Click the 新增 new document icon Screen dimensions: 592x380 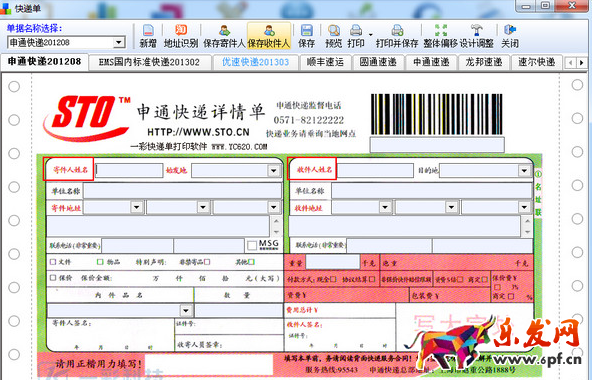click(x=148, y=30)
